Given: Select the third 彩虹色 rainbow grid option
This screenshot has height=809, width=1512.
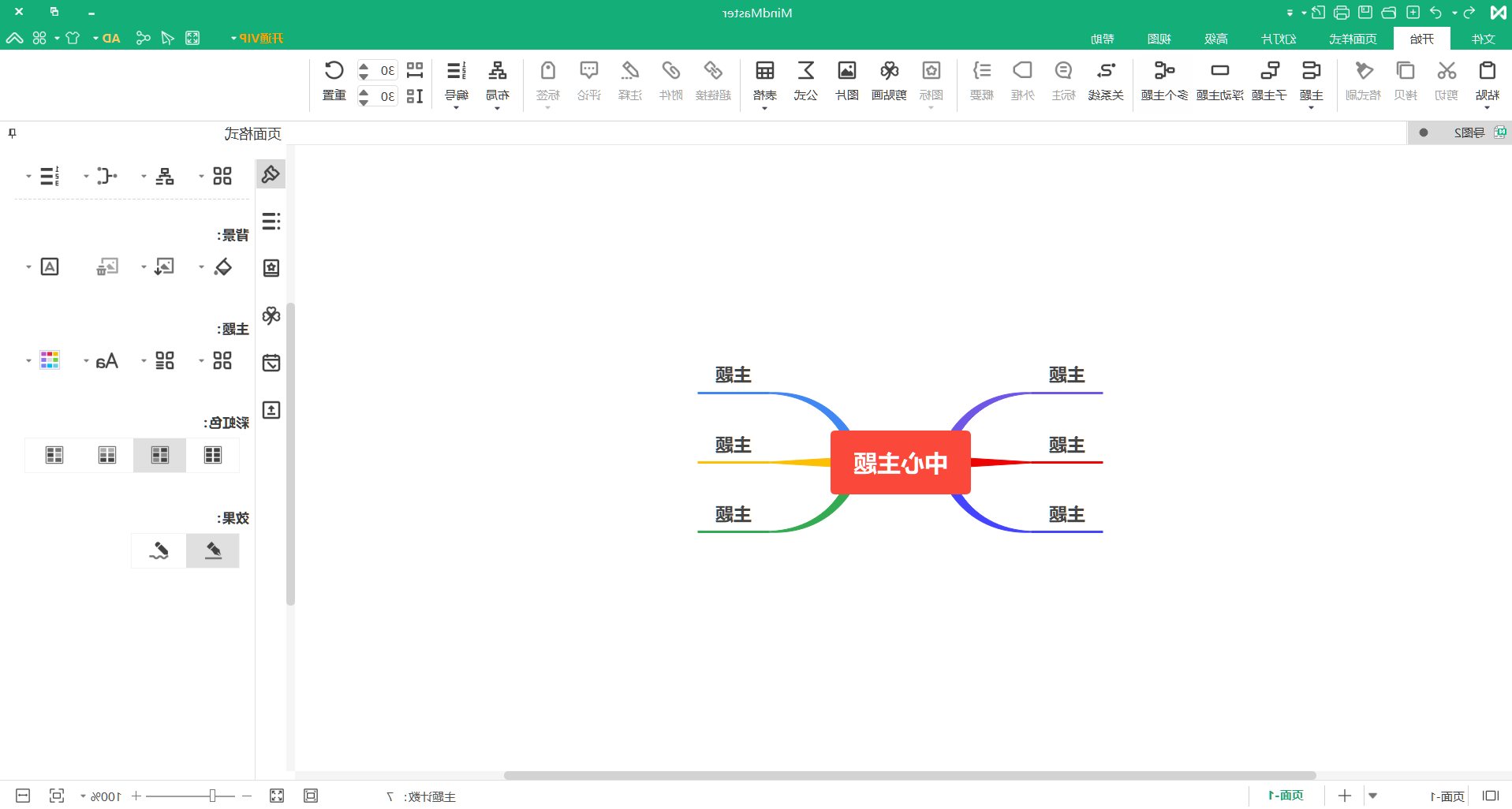Looking at the screenshot, I should tap(107, 455).
